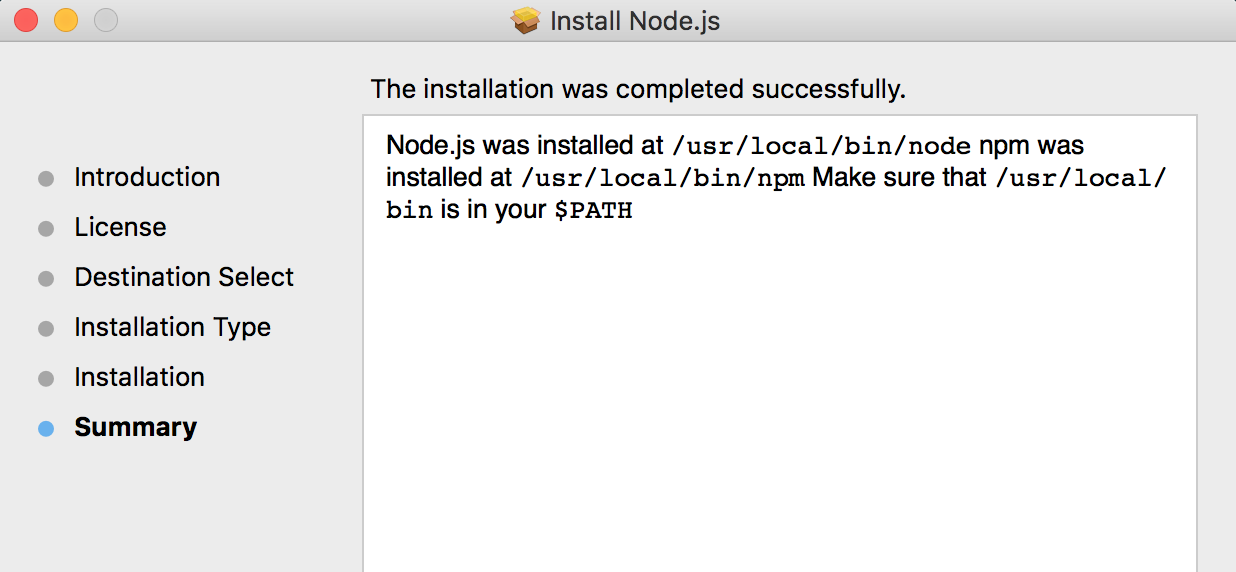The image size is (1236, 572).
Task: Click the gray bullet beside Destination Select
Action: 46,279
